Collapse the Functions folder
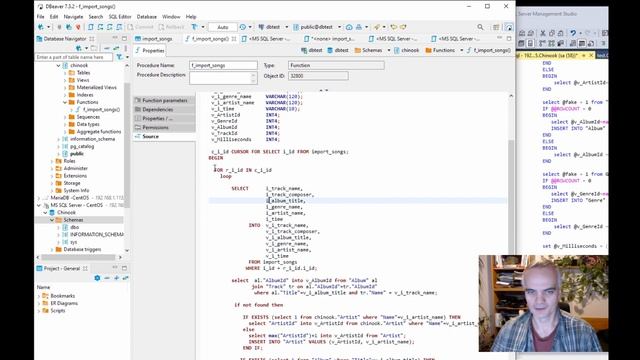 [x=65, y=102]
